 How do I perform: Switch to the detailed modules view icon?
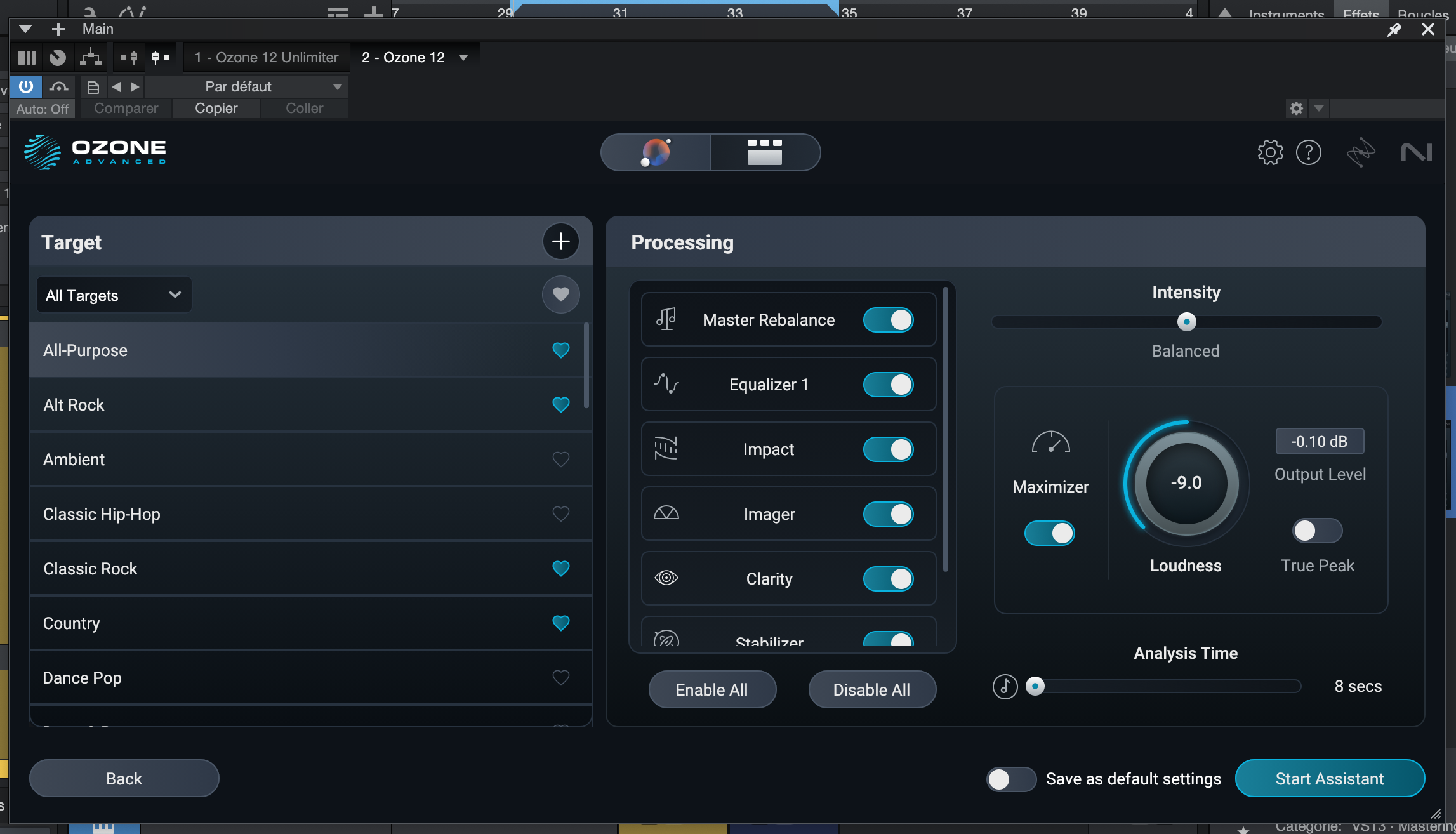(765, 152)
